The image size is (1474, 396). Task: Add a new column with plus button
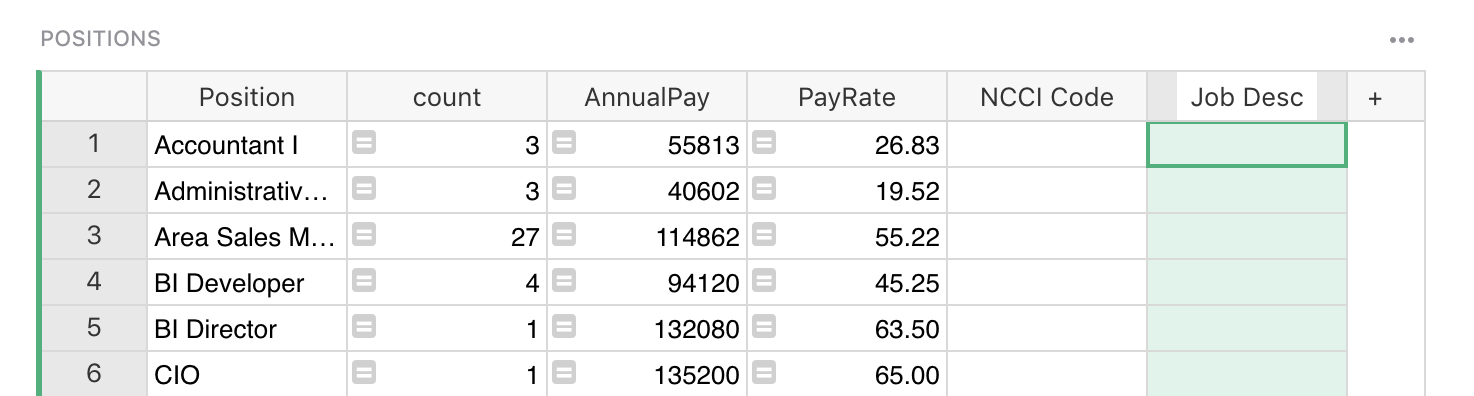[1375, 98]
